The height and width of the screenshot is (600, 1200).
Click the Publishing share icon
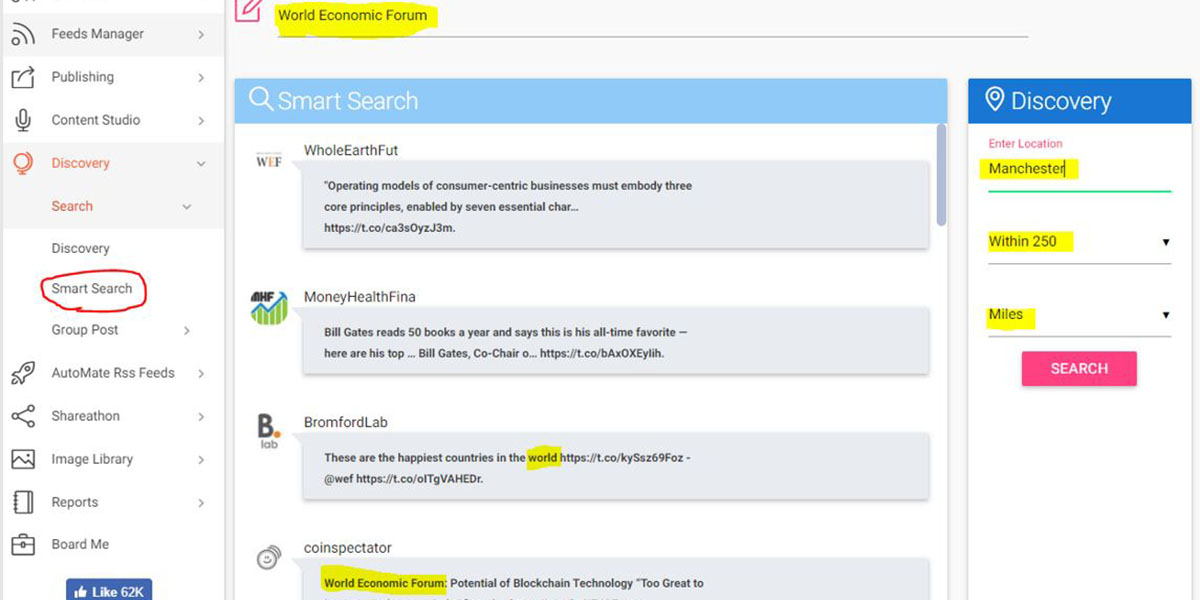pyautogui.click(x=22, y=77)
